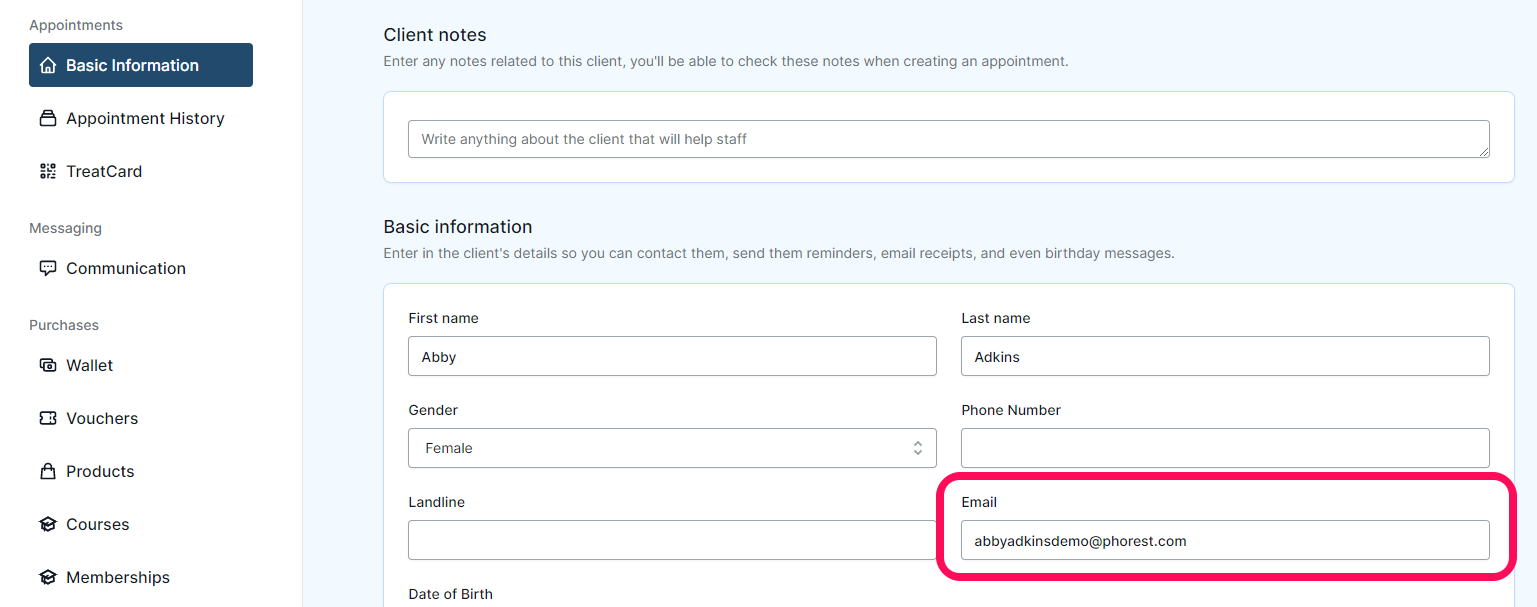Click the Email field with abbyadkinsdemo@phorest.com
1537x607 pixels.
coord(1225,540)
